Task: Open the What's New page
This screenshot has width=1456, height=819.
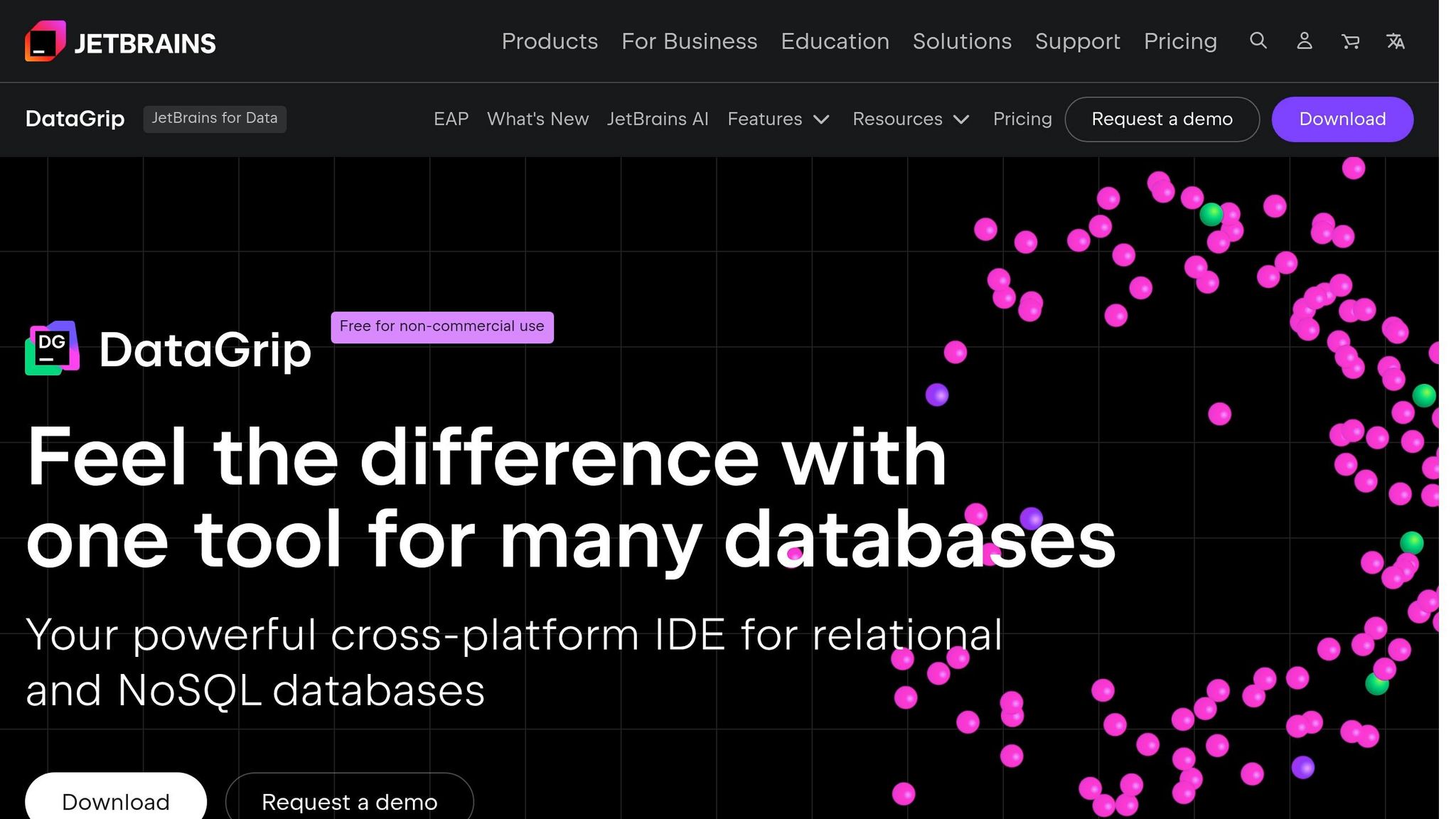Action: coord(537,119)
